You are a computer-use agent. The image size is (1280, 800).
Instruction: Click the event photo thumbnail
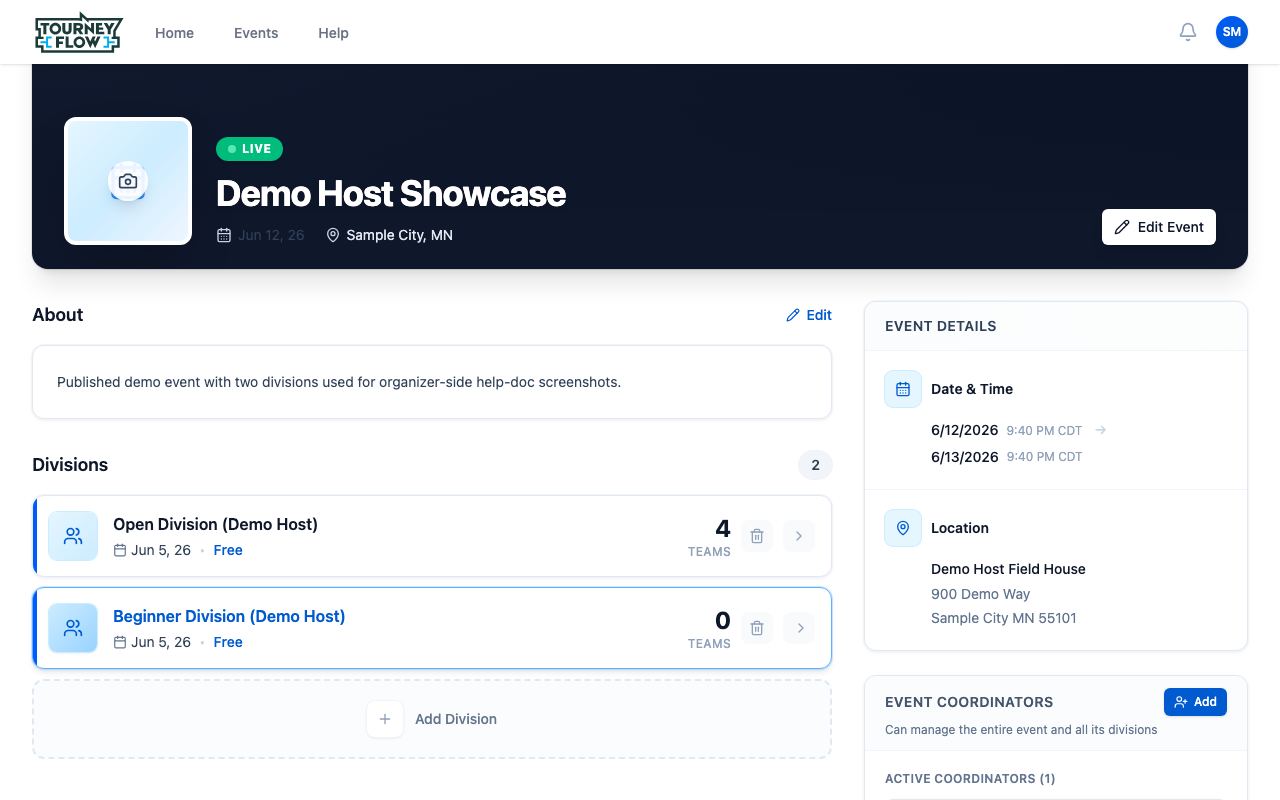128,181
